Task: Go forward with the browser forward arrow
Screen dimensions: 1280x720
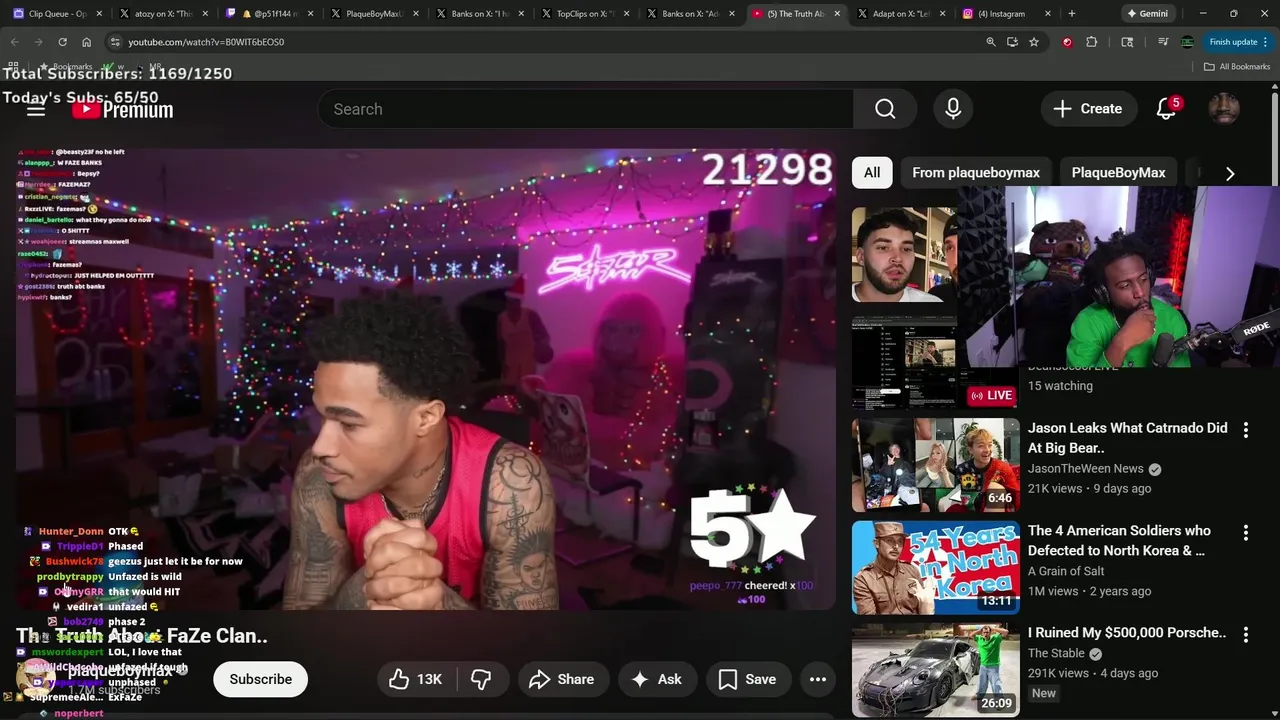Action: [38, 42]
